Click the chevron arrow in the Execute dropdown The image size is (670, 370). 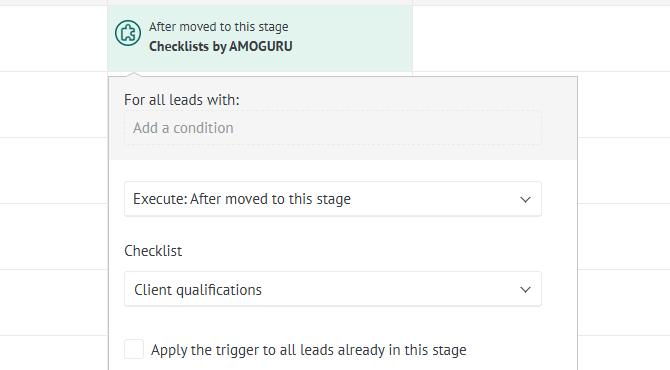click(525, 200)
